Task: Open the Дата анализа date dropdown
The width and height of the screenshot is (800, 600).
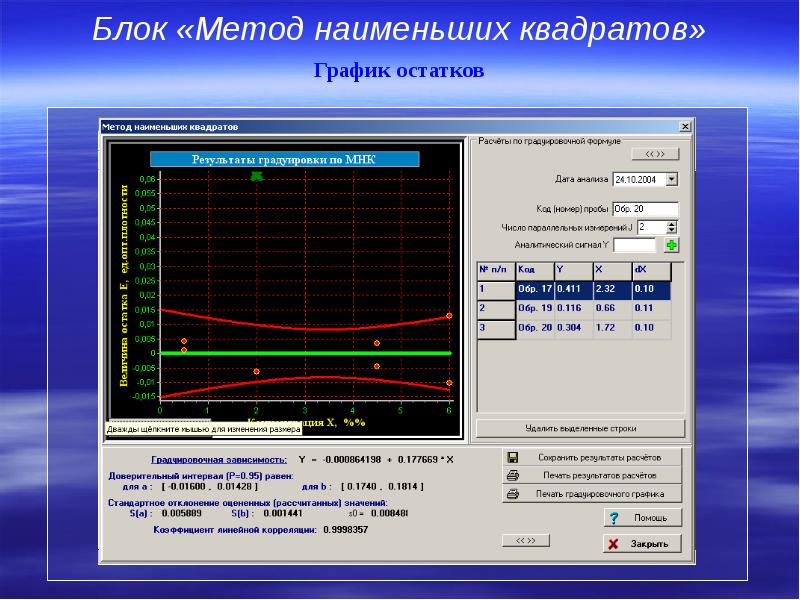Action: click(671, 179)
